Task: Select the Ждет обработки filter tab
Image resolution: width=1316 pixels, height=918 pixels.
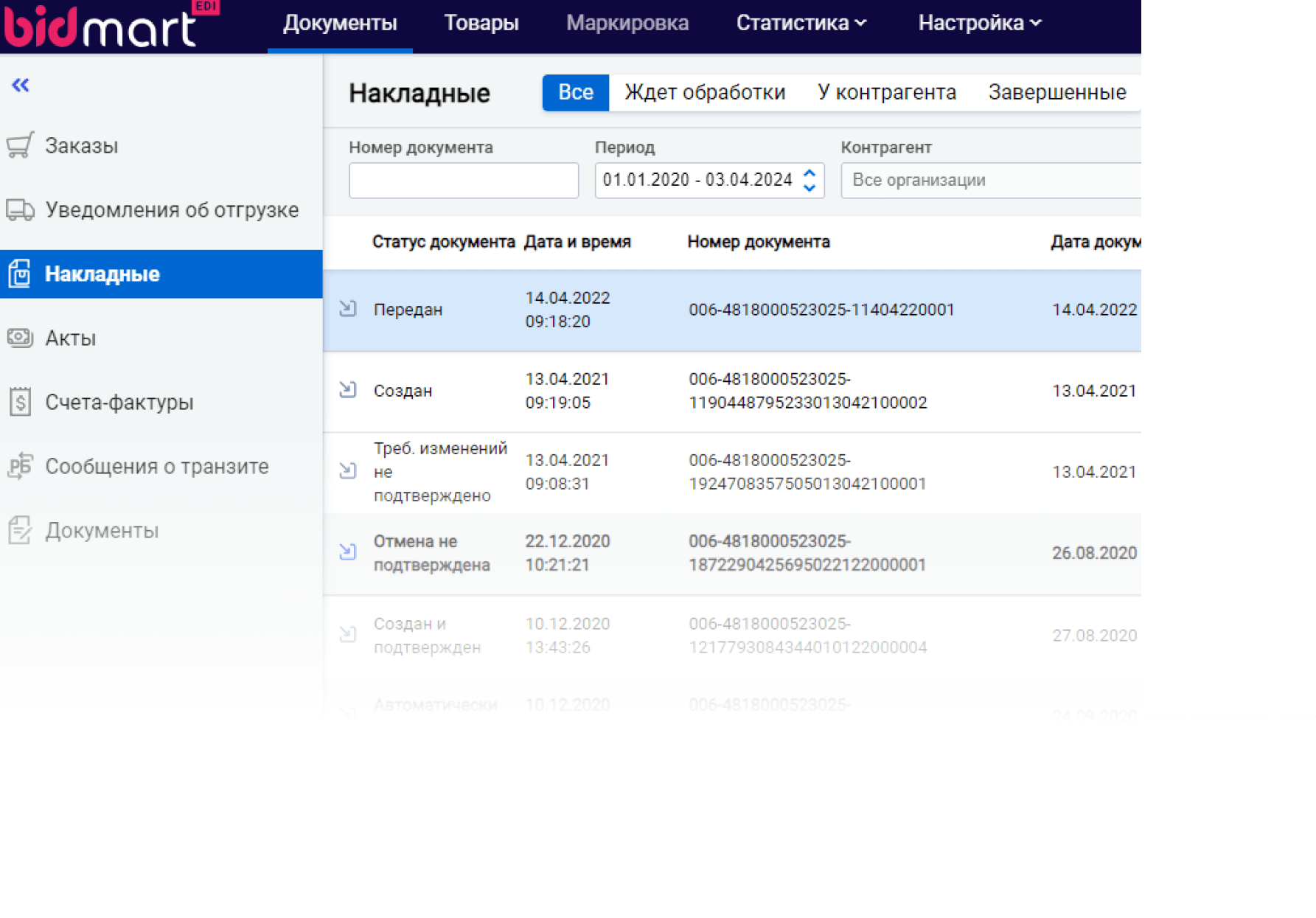Action: [x=705, y=93]
